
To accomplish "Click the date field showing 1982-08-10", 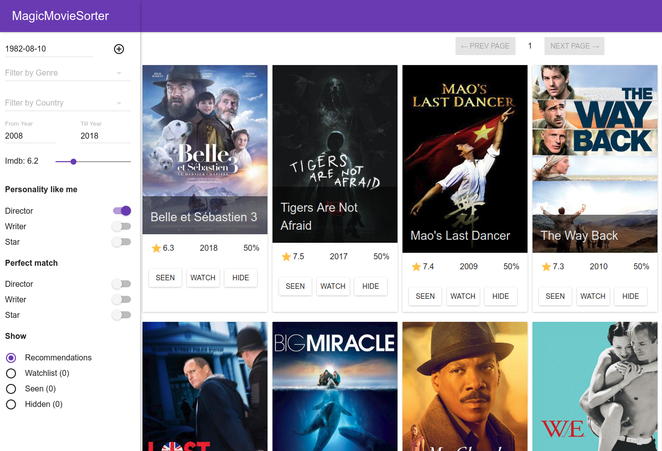I will (x=49, y=49).
